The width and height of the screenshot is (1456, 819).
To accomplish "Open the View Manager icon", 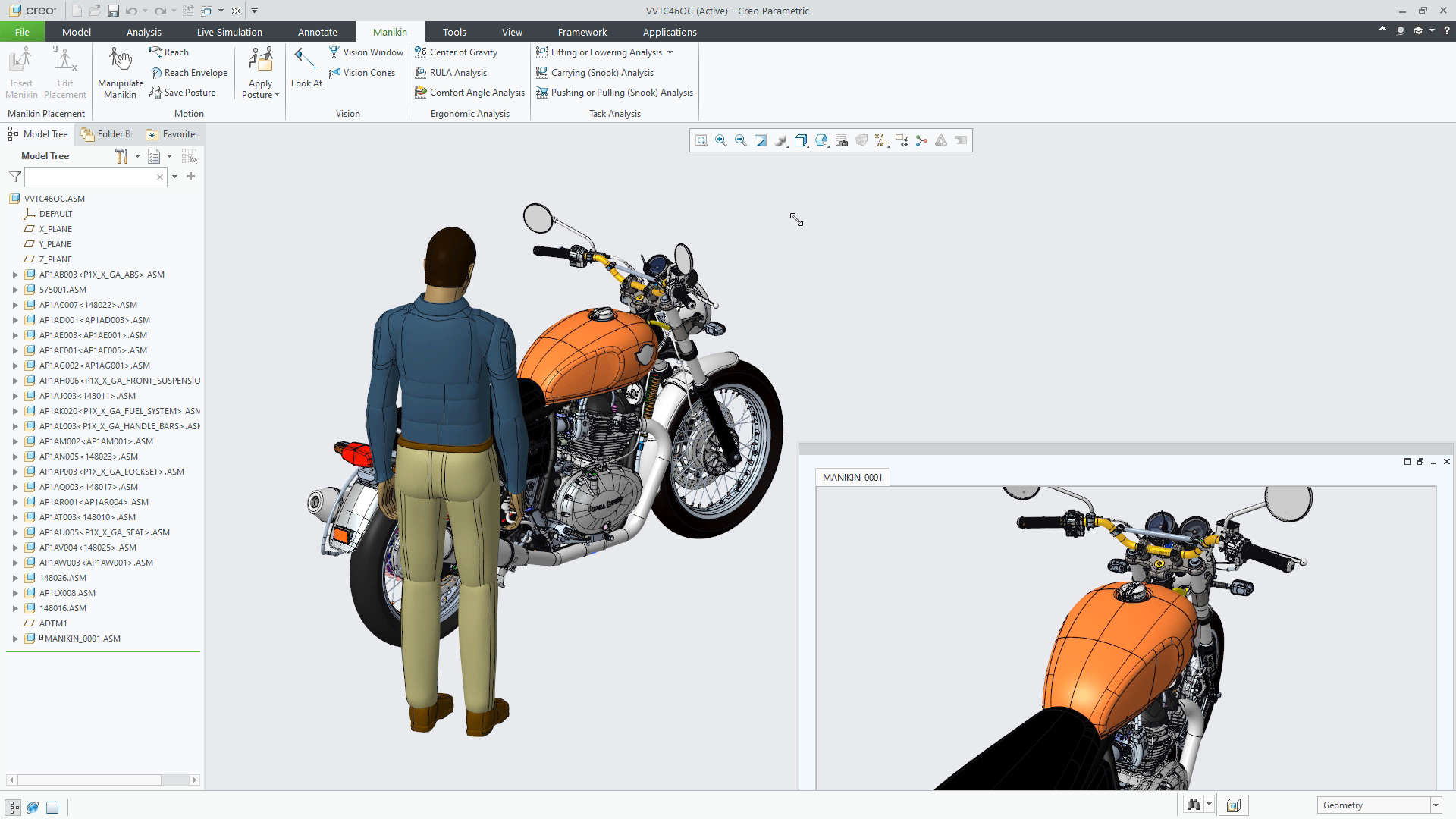I will 842,140.
